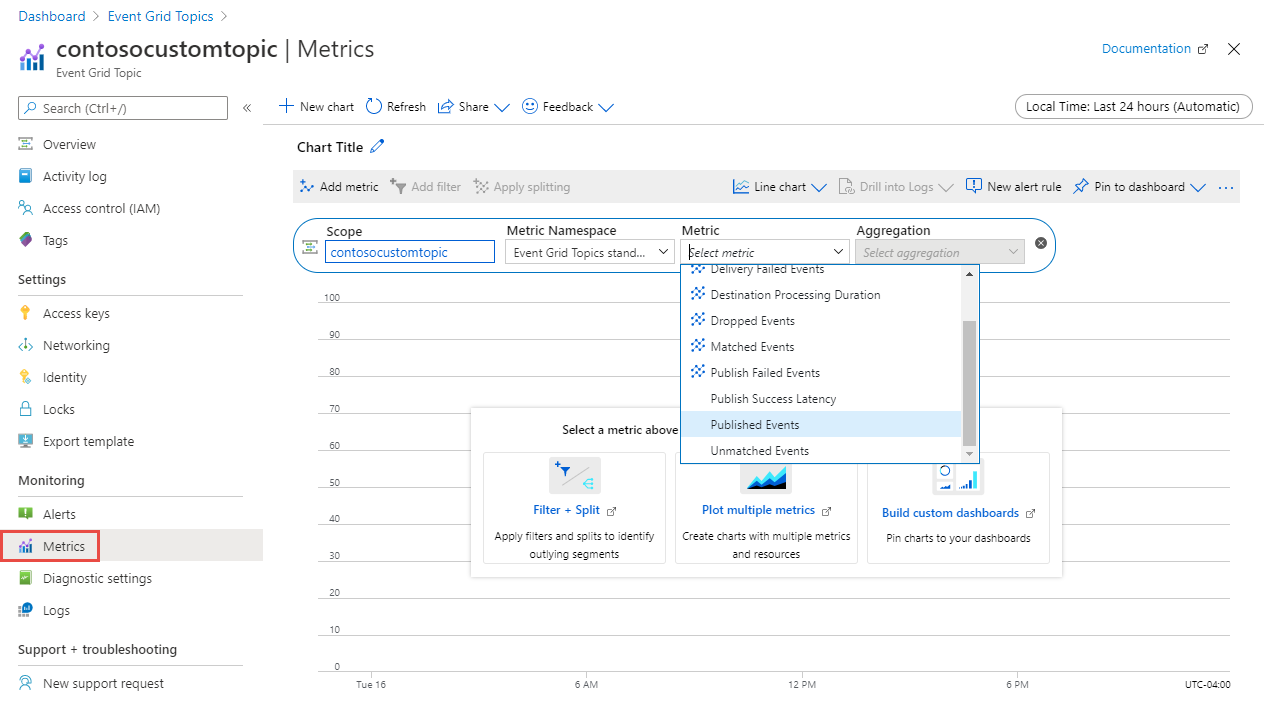The image size is (1264, 722).
Task: Click the Build custom dashboards icon
Action: [x=957, y=475]
